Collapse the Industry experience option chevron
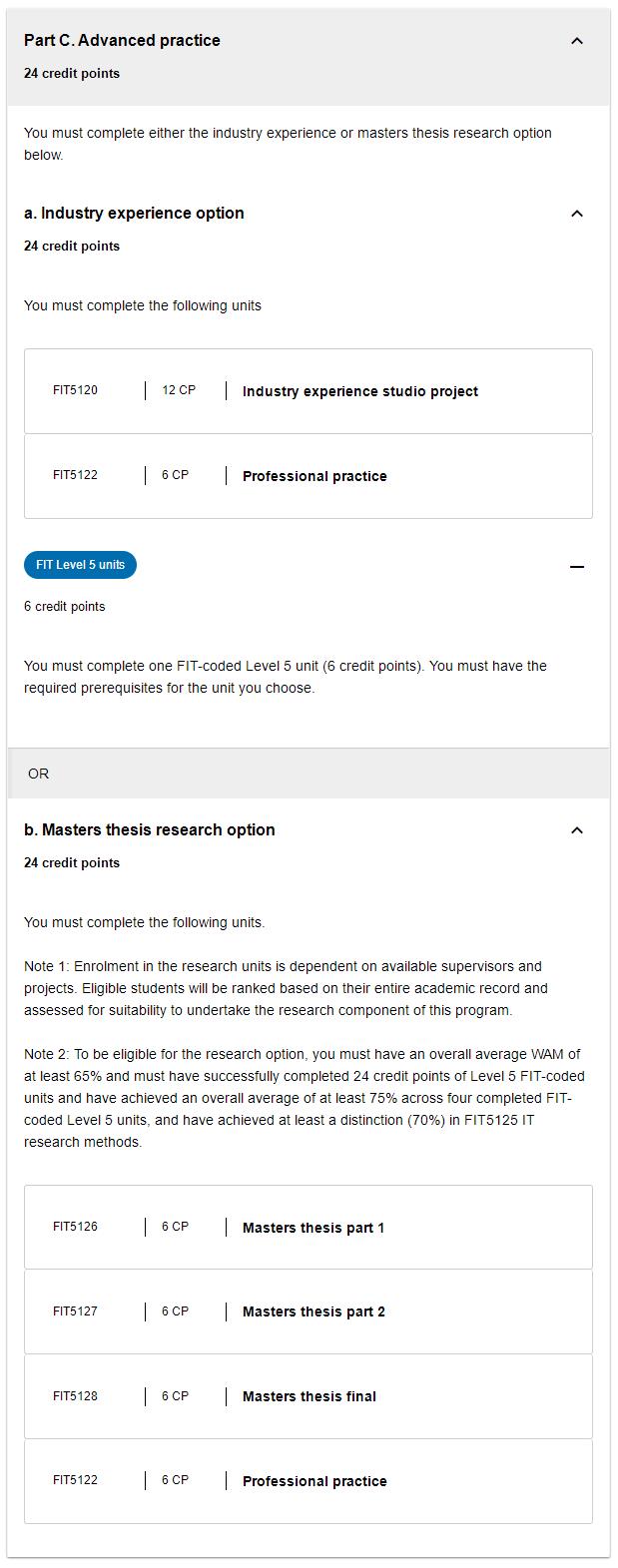Viewport: 618px width, 1568px height. pyautogui.click(x=576, y=214)
